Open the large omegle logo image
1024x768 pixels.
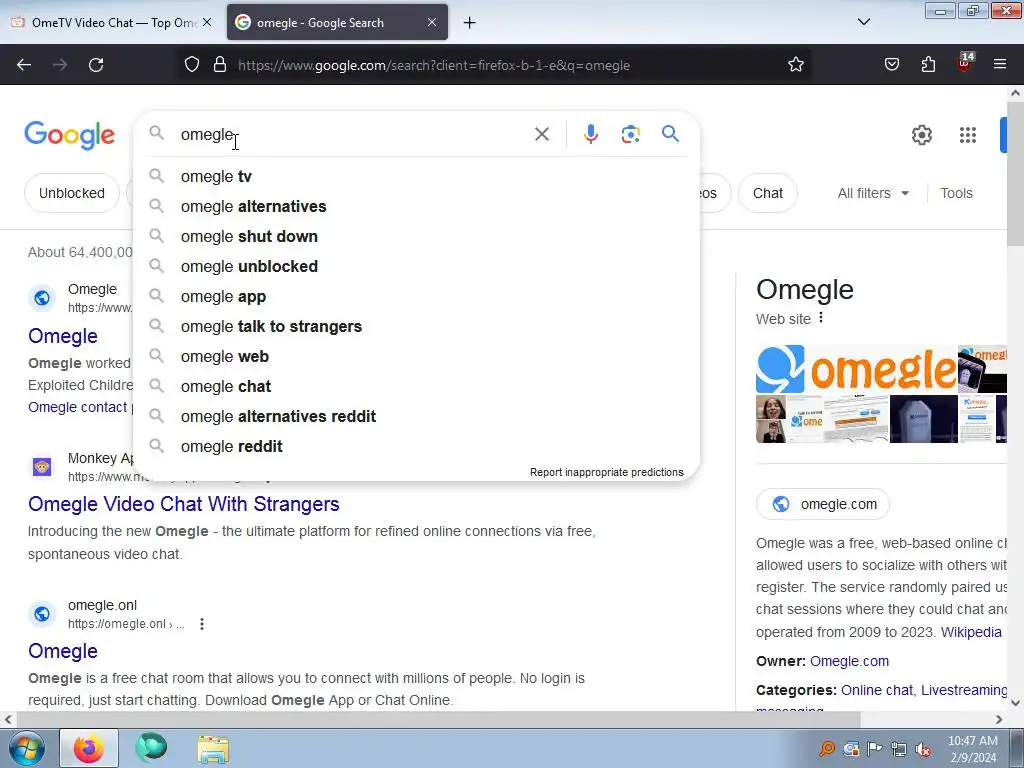(856, 369)
